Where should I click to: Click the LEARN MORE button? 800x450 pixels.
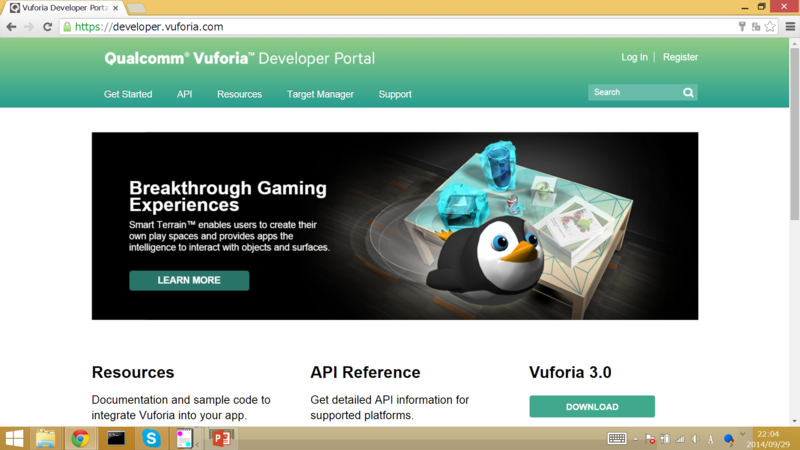pos(189,280)
